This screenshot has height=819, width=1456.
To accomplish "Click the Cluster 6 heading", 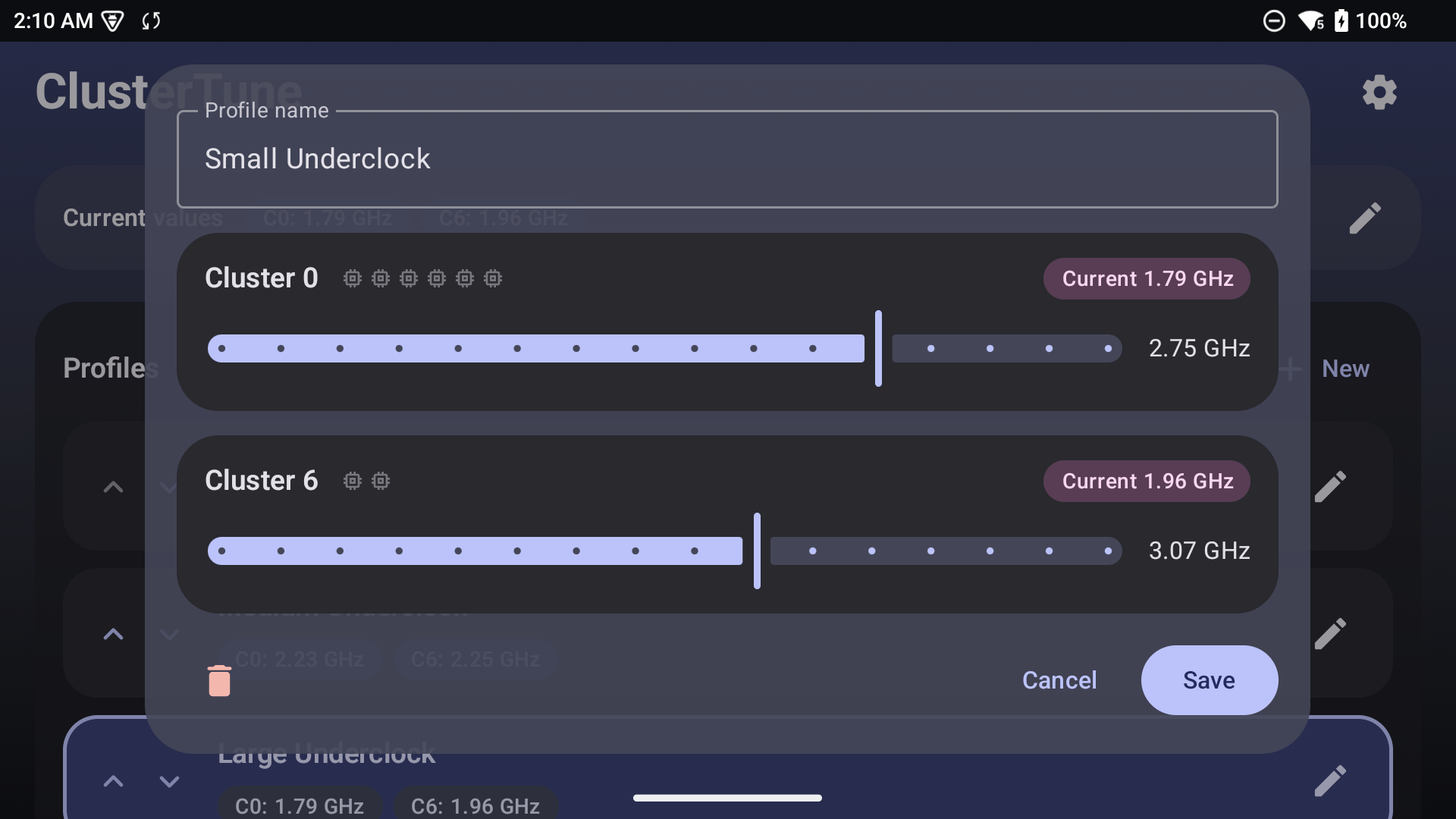I will click(x=262, y=481).
